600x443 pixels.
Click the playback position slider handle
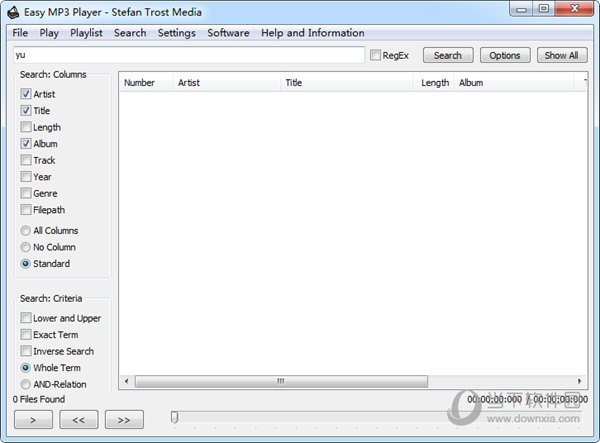(174, 417)
